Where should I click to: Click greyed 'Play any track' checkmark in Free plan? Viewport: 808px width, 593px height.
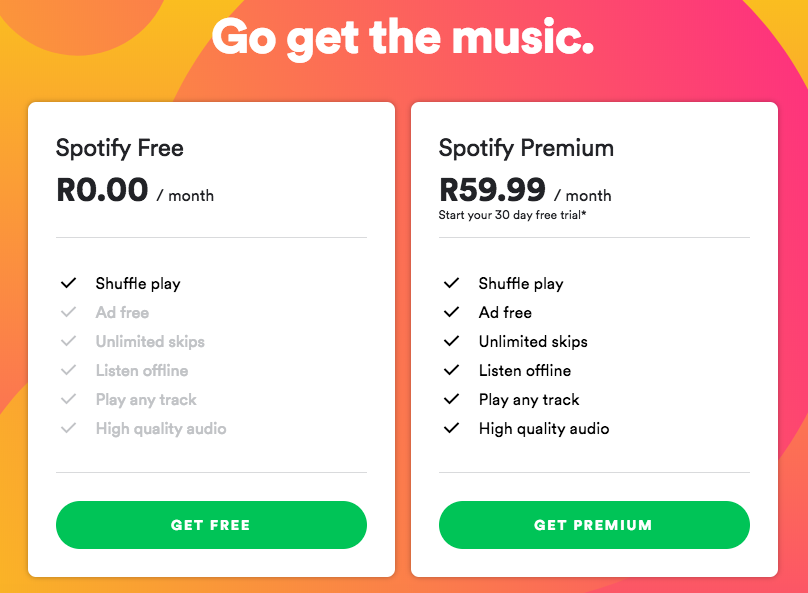click(68, 399)
